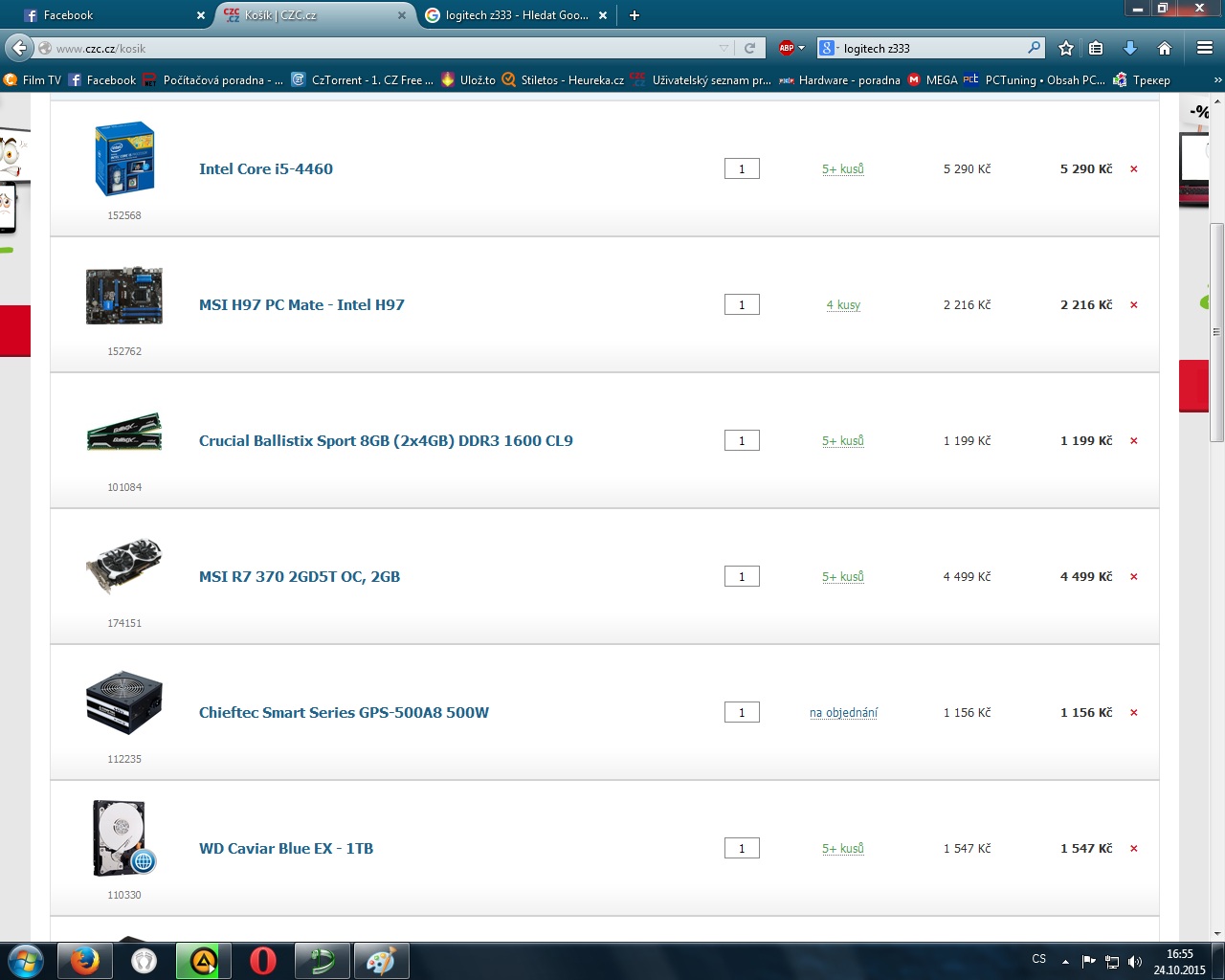The image size is (1225, 980).
Task: Open Chieftec Smart Series GPS-500A8 link
Action: pos(344,713)
